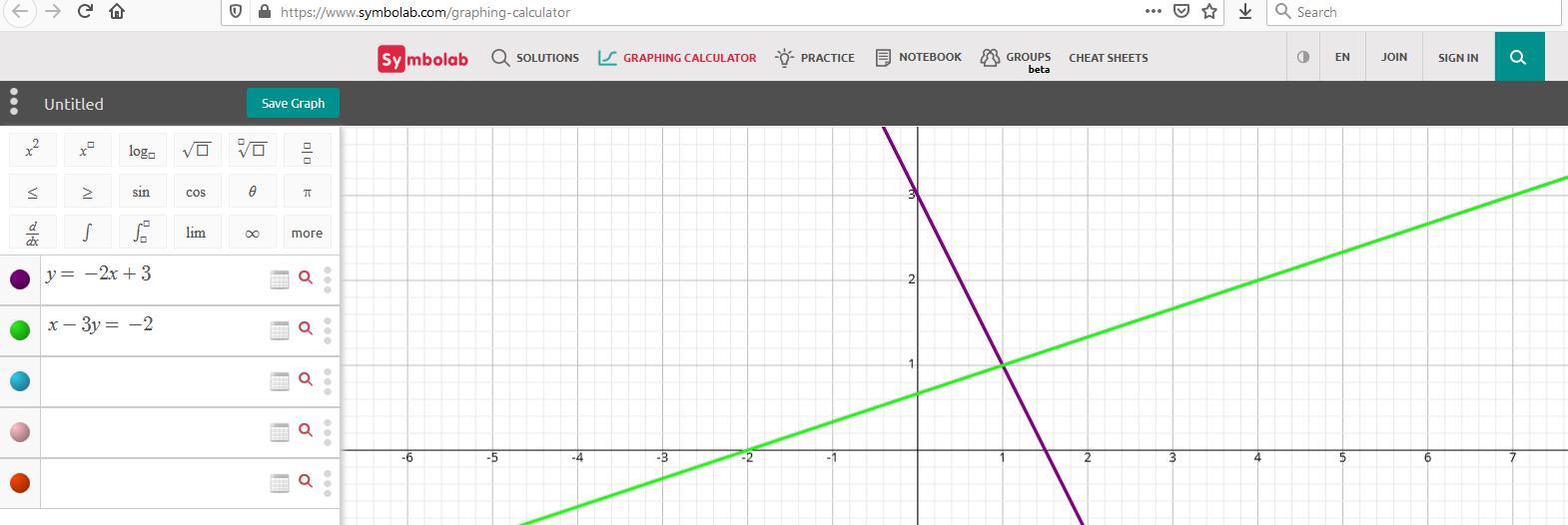The image size is (1568, 525).
Task: Click the Join link
Action: pyautogui.click(x=1394, y=57)
